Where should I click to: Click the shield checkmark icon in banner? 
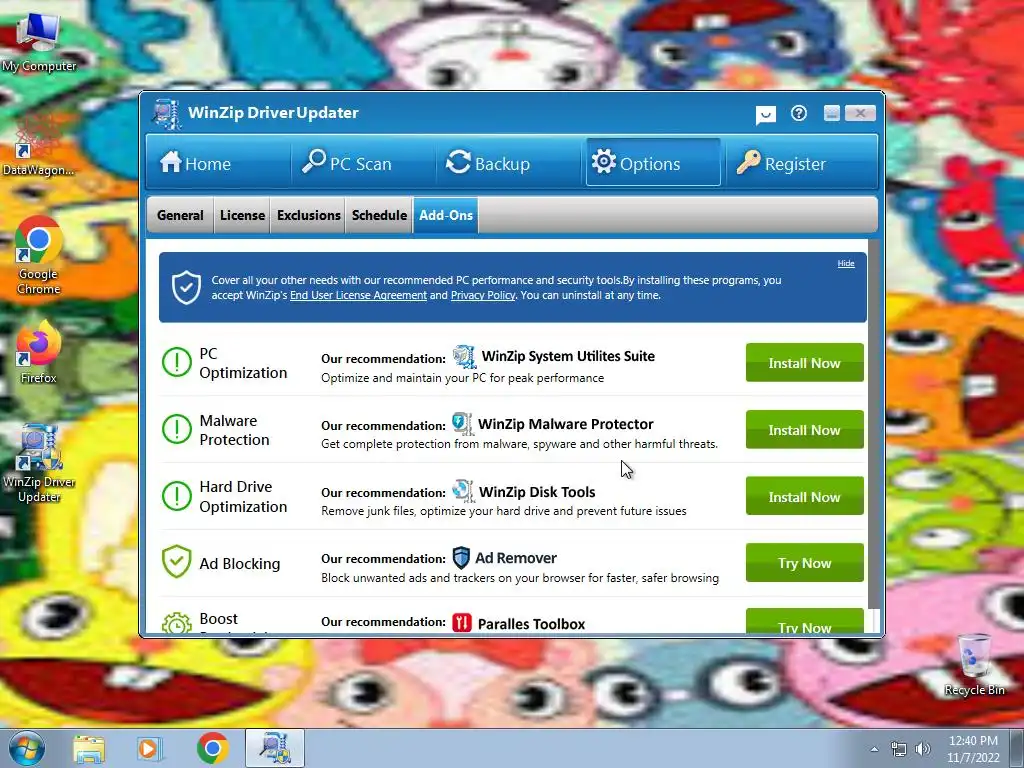[186, 287]
